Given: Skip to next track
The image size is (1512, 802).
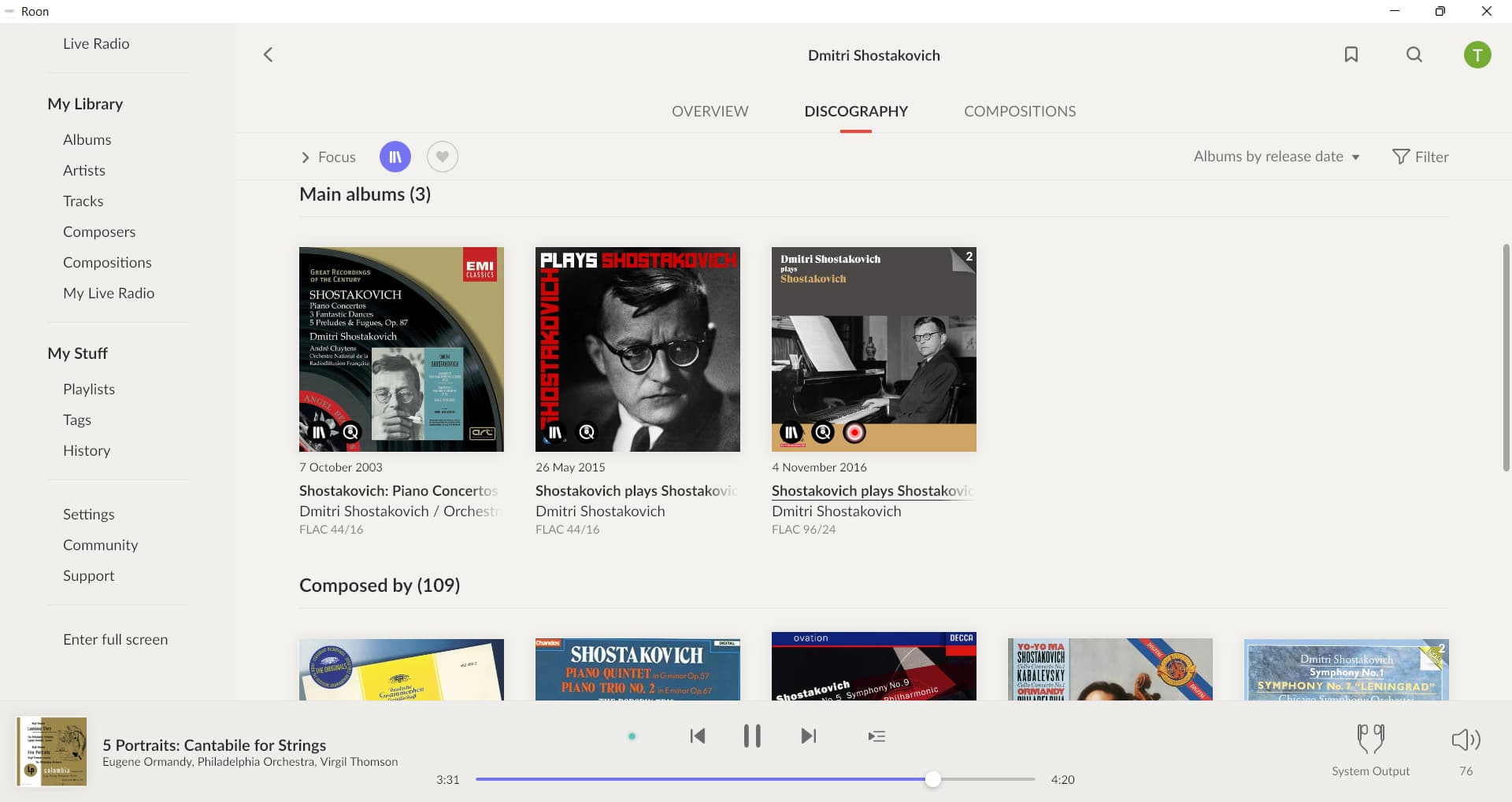Looking at the screenshot, I should (x=808, y=736).
